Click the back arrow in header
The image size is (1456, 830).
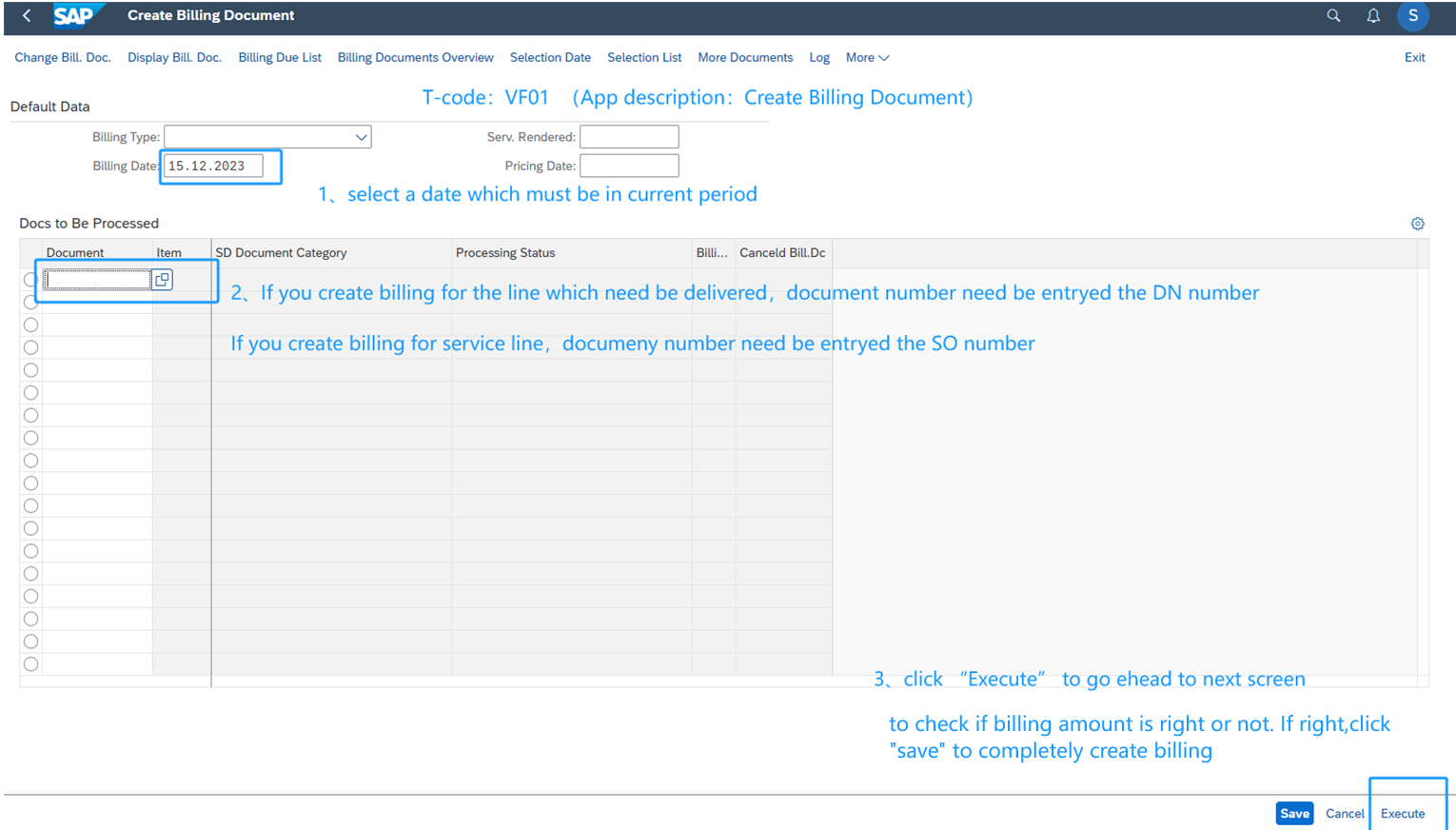pyautogui.click(x=27, y=15)
